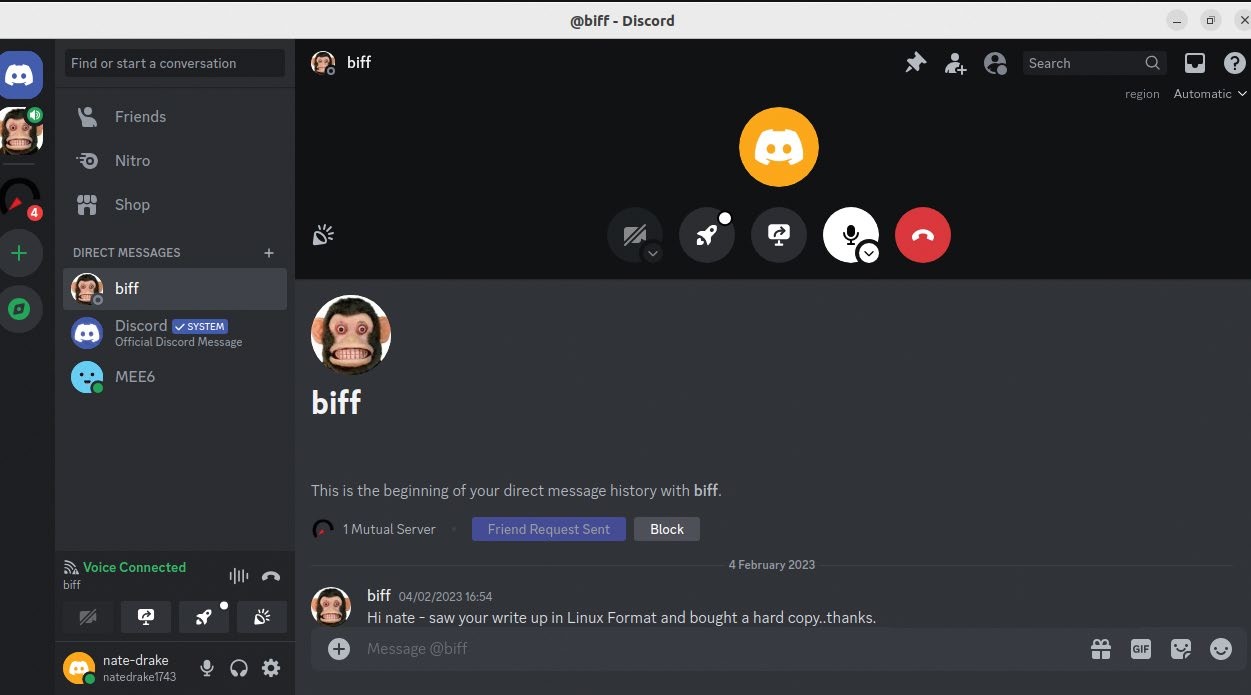
Task: Expand the region Automatic dropdown
Action: coord(1210,94)
